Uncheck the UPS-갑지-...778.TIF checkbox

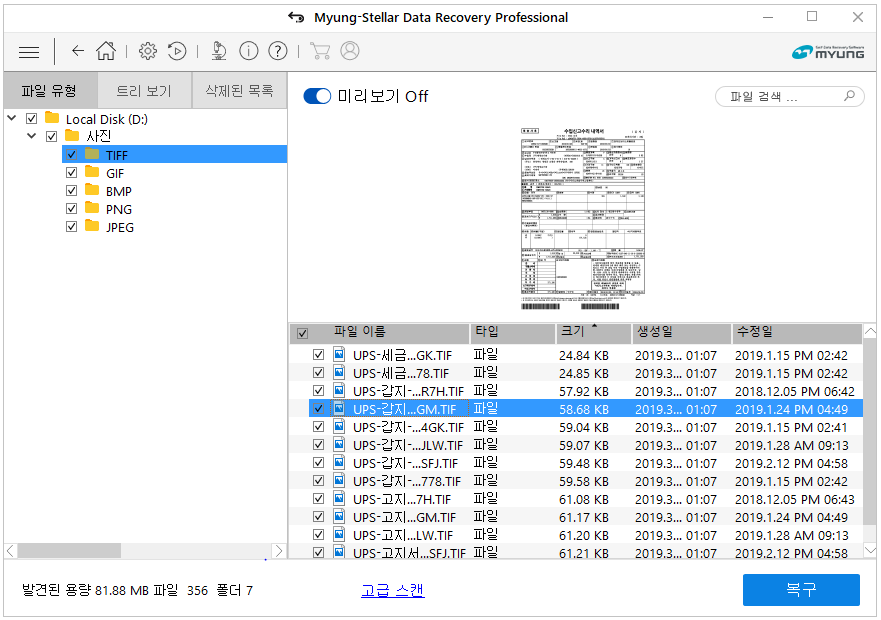point(319,481)
